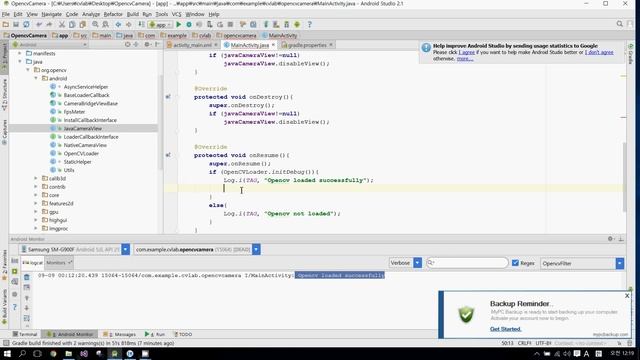The image size is (640, 360).
Task: Click the logcat search input field
Action: click(x=467, y=263)
